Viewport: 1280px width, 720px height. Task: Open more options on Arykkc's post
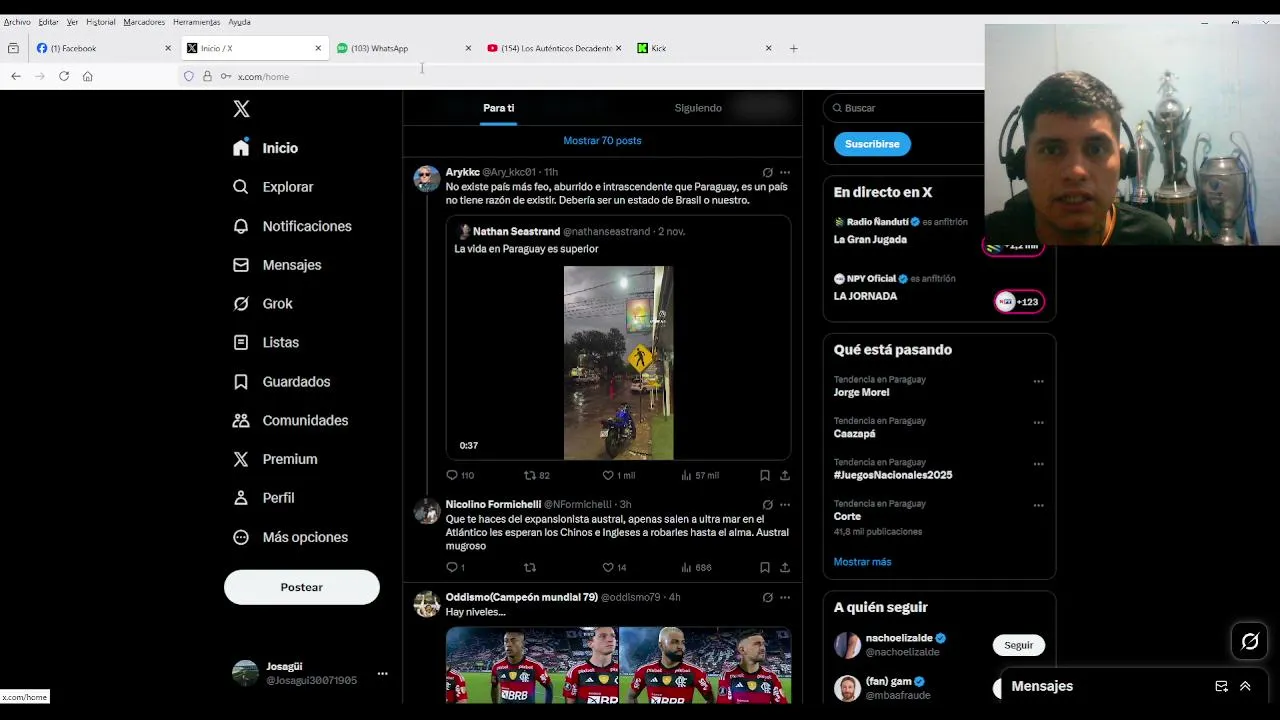coord(785,172)
